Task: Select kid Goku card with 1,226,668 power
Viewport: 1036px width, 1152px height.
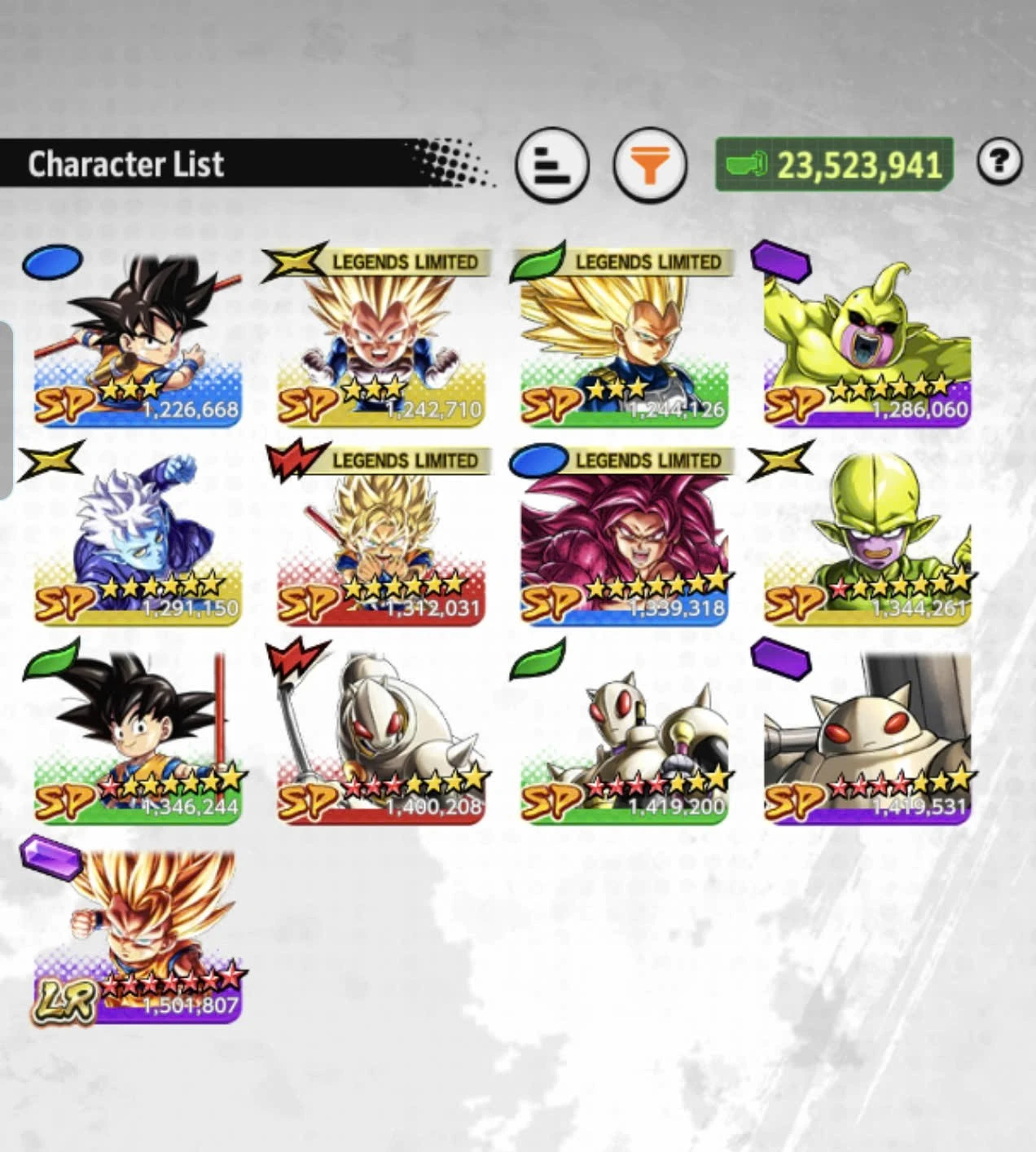Action: pos(137,339)
